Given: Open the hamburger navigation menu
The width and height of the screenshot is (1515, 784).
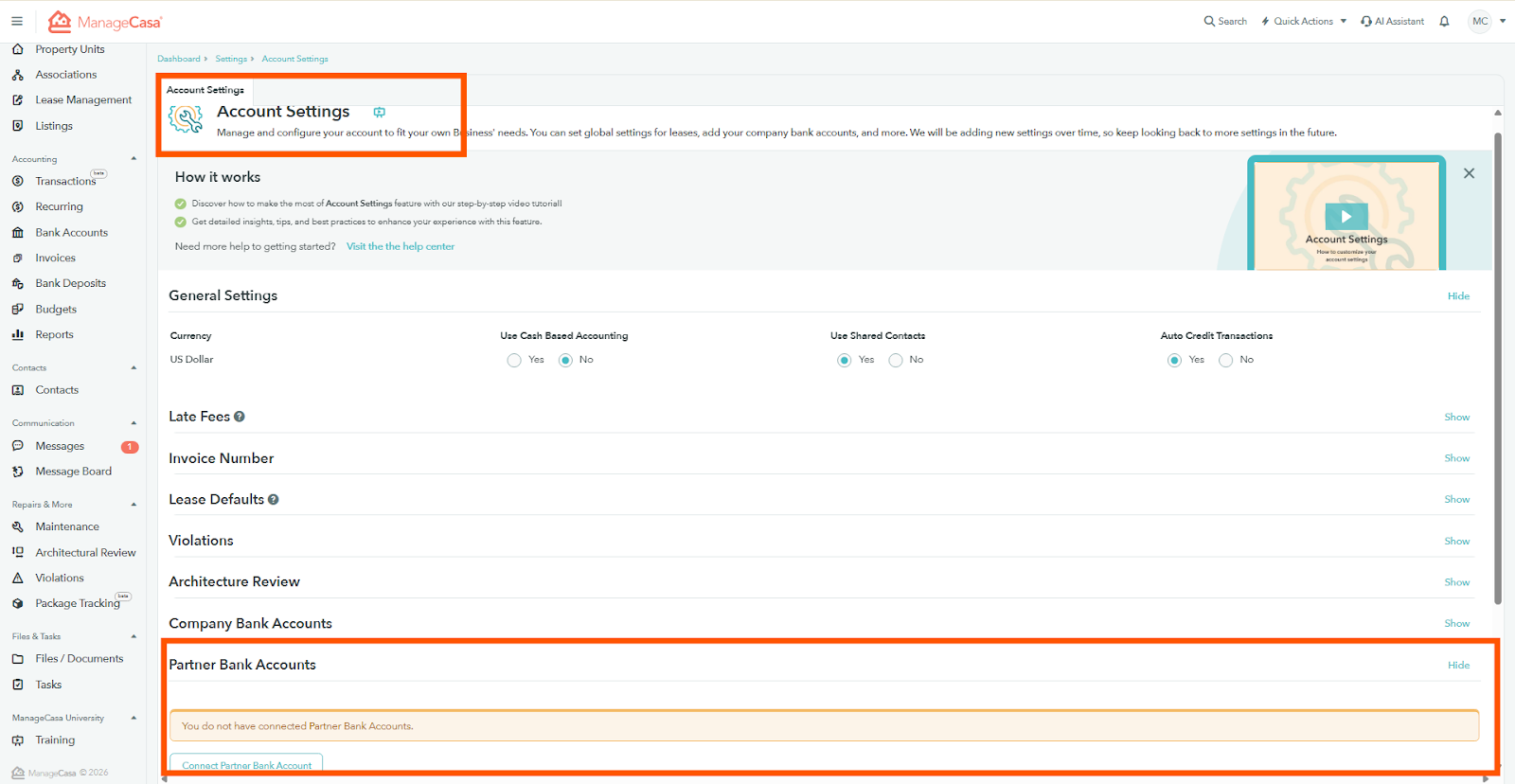Looking at the screenshot, I should [17, 21].
